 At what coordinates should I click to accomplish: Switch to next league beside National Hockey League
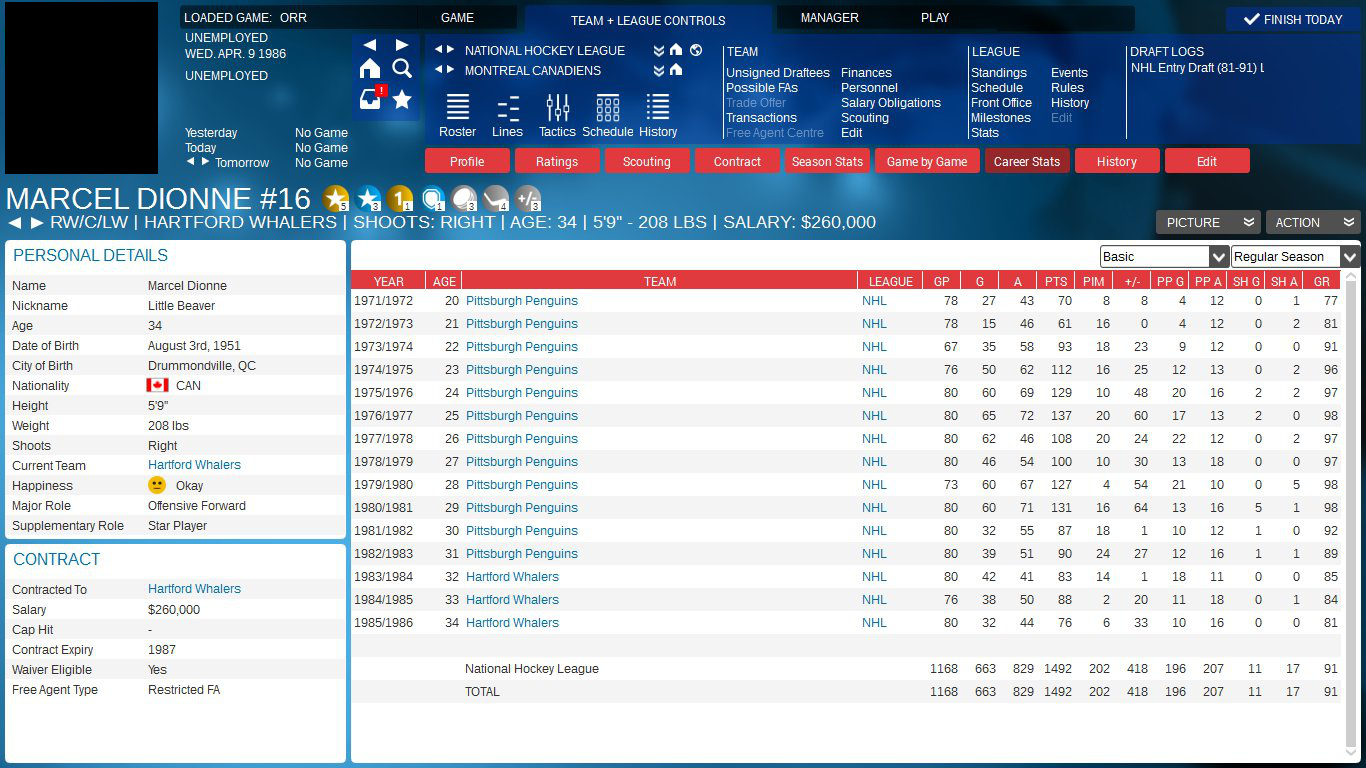pos(451,50)
